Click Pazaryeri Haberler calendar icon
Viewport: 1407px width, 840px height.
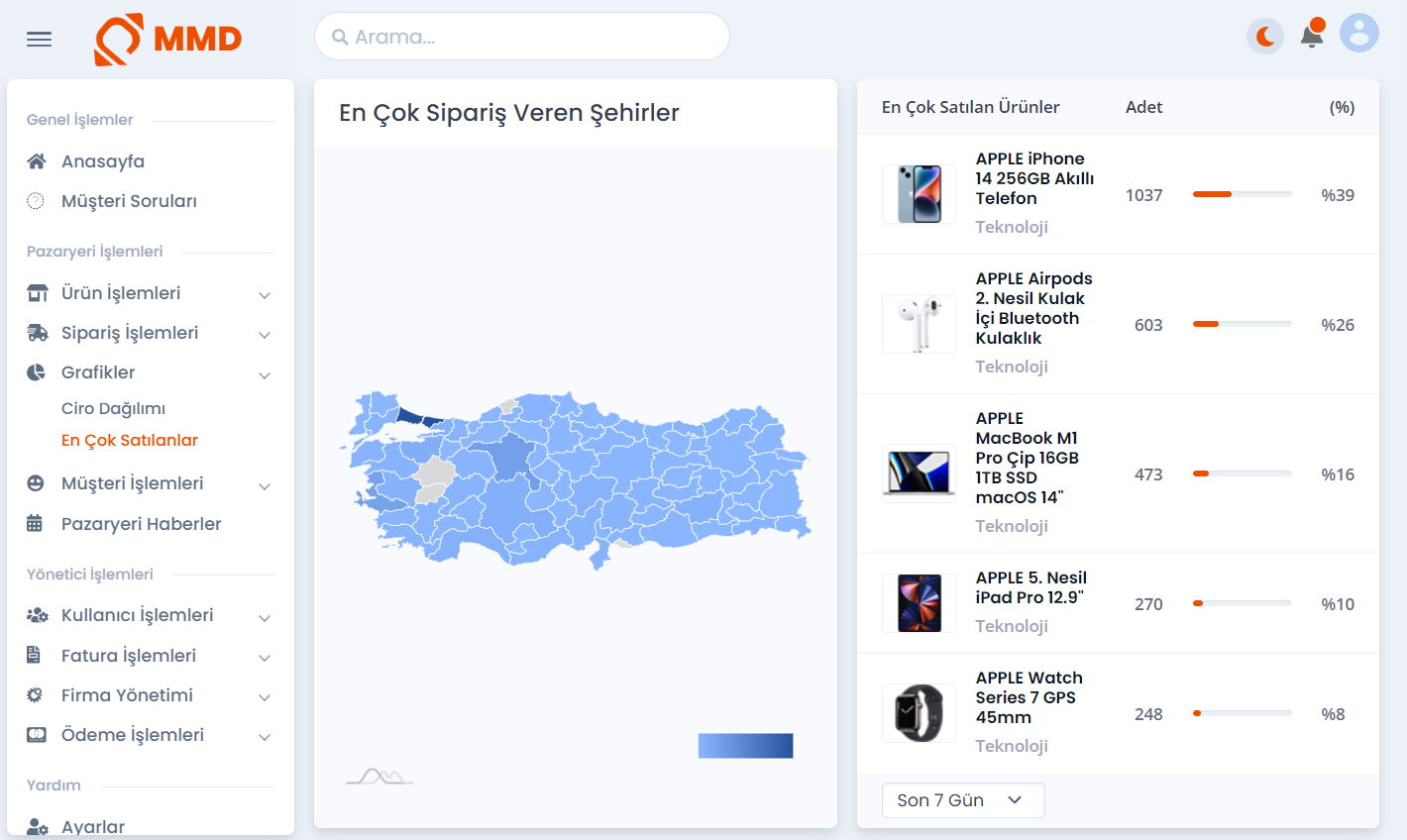point(35,523)
